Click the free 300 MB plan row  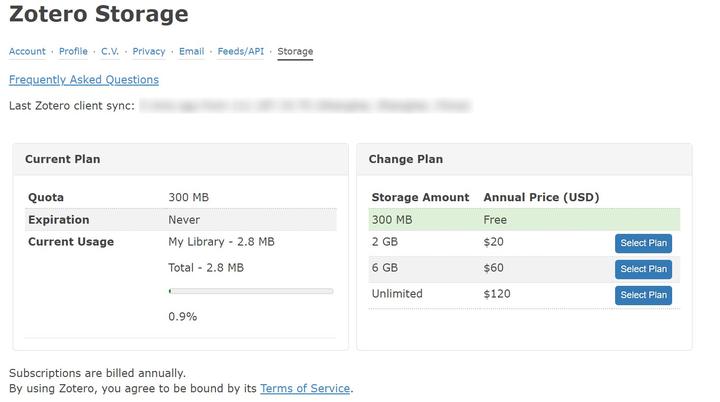[524, 220]
